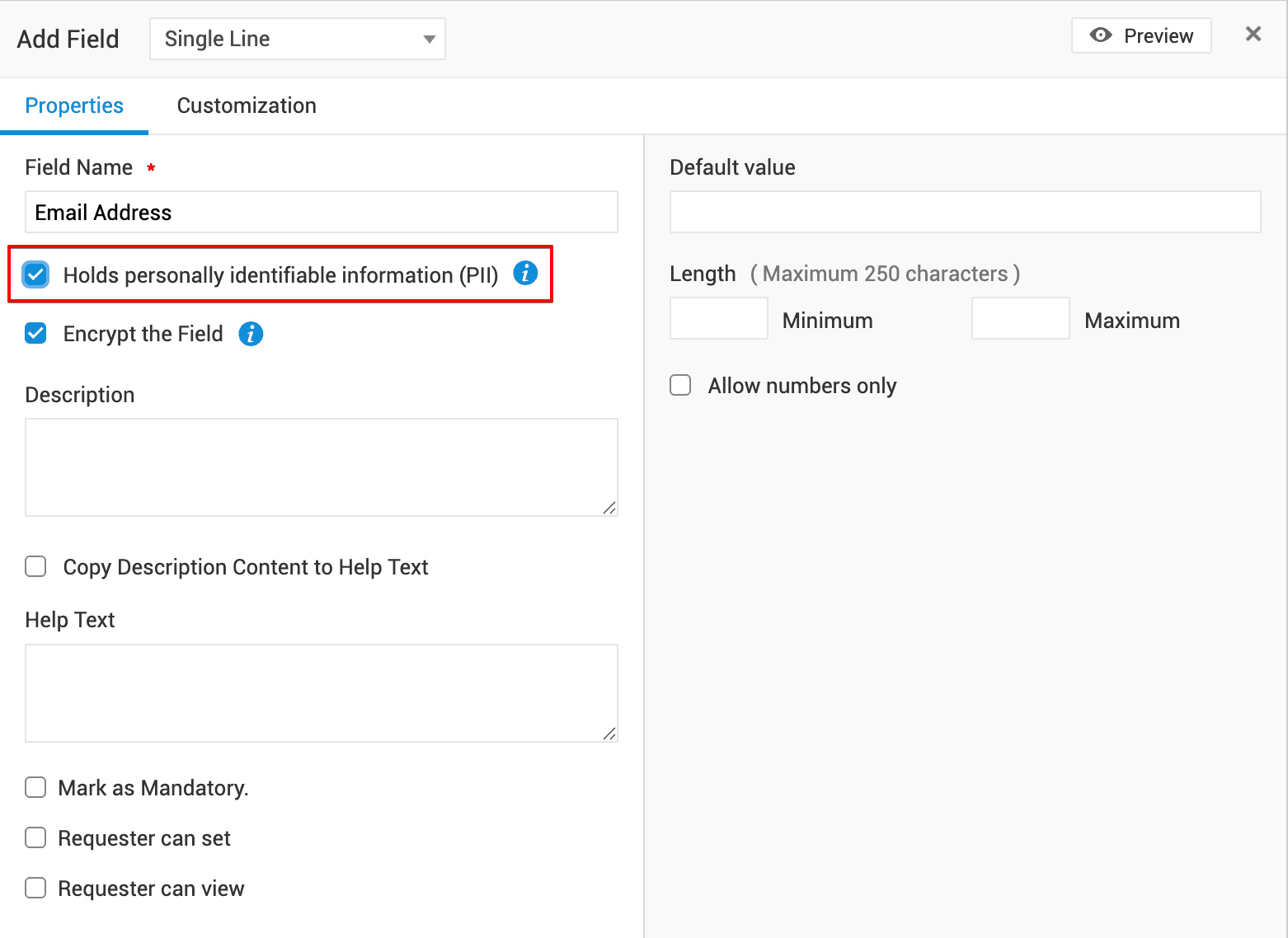Tick the Mark as Mandatory checkbox
The width and height of the screenshot is (1288, 938).
pyautogui.click(x=36, y=788)
